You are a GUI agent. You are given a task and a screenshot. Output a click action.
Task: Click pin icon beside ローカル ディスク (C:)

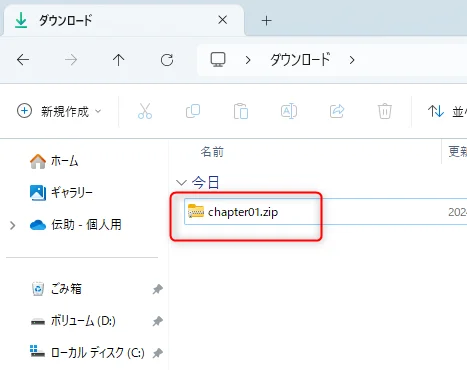click(x=157, y=353)
